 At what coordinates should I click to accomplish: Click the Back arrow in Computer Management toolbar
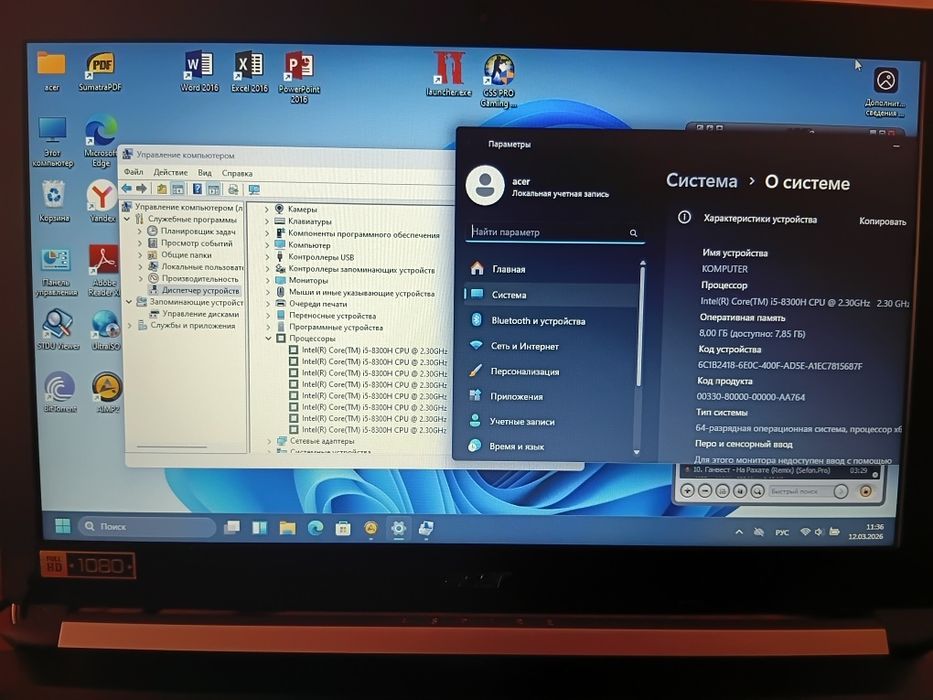[x=127, y=189]
